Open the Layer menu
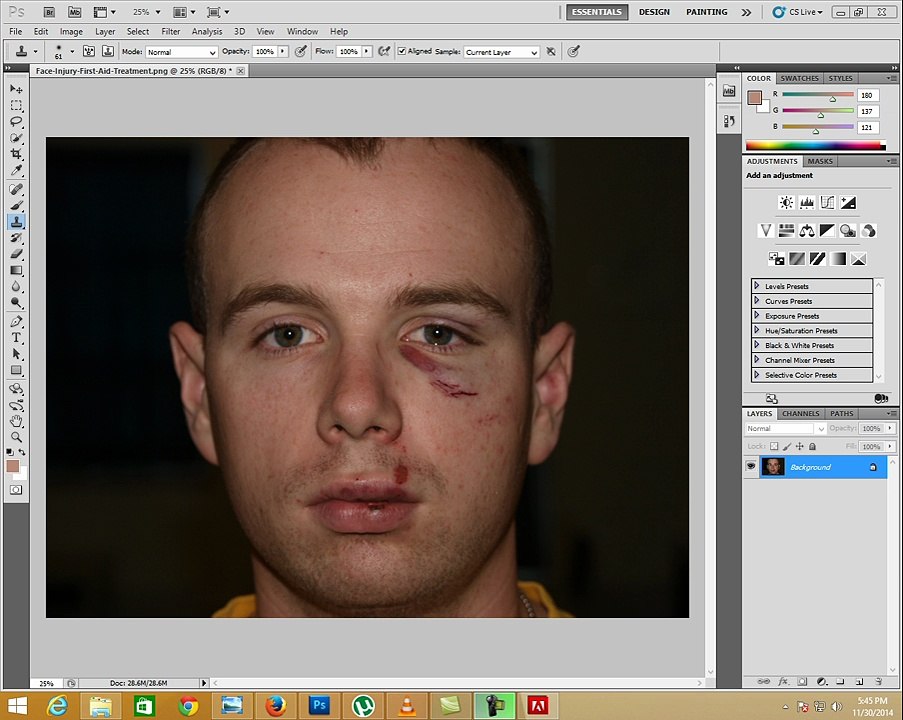 [105, 32]
